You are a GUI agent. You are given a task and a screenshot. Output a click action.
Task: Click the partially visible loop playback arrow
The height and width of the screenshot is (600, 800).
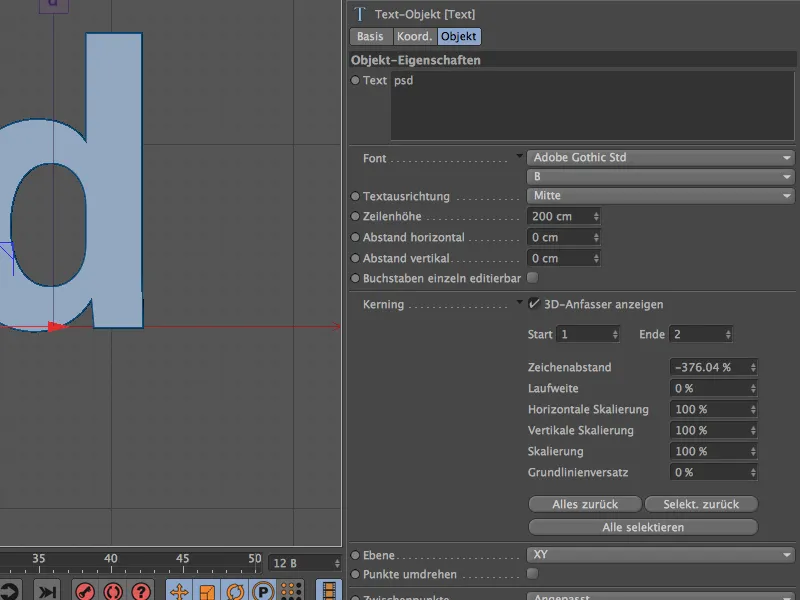pyautogui.click(x=10, y=591)
